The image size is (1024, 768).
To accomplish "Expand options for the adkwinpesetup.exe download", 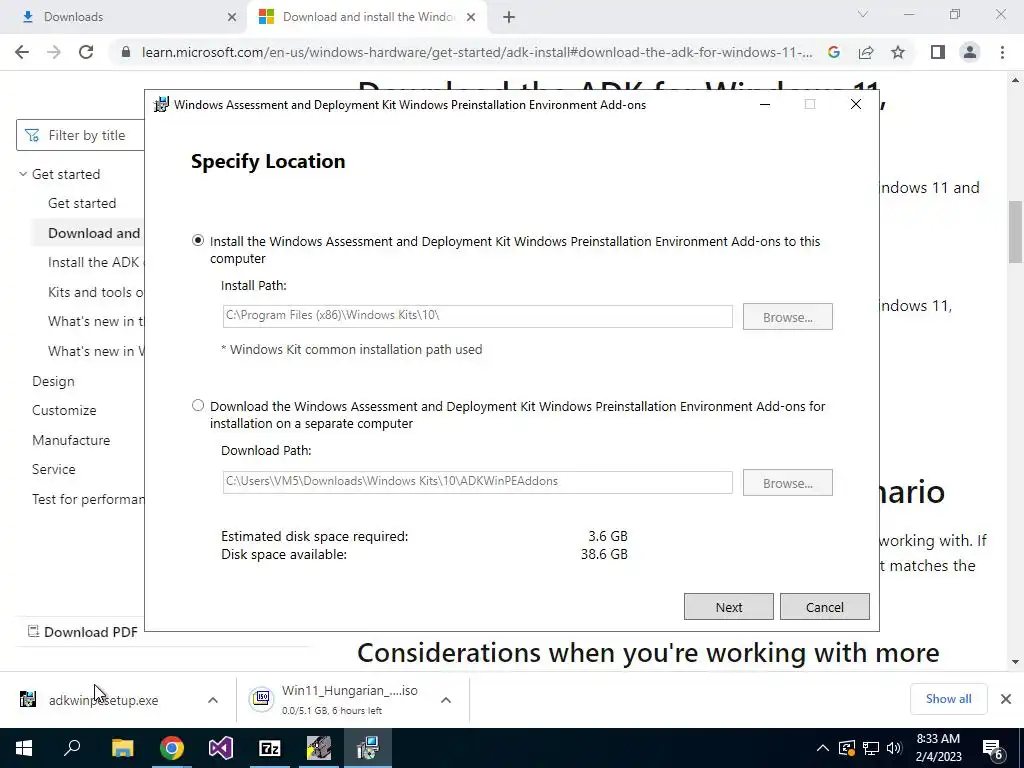I will [x=212, y=700].
